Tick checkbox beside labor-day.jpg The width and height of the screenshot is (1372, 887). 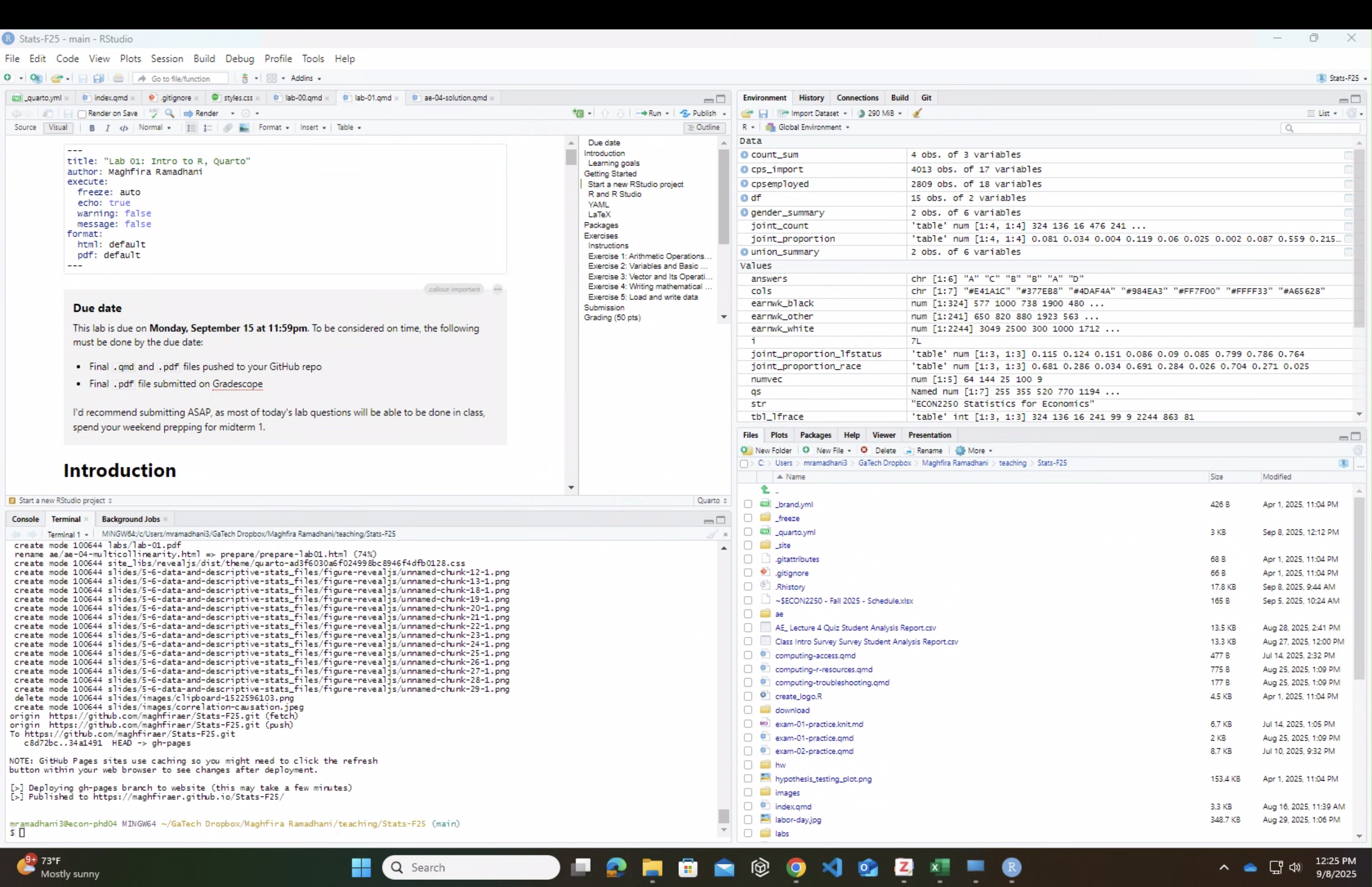(x=747, y=820)
